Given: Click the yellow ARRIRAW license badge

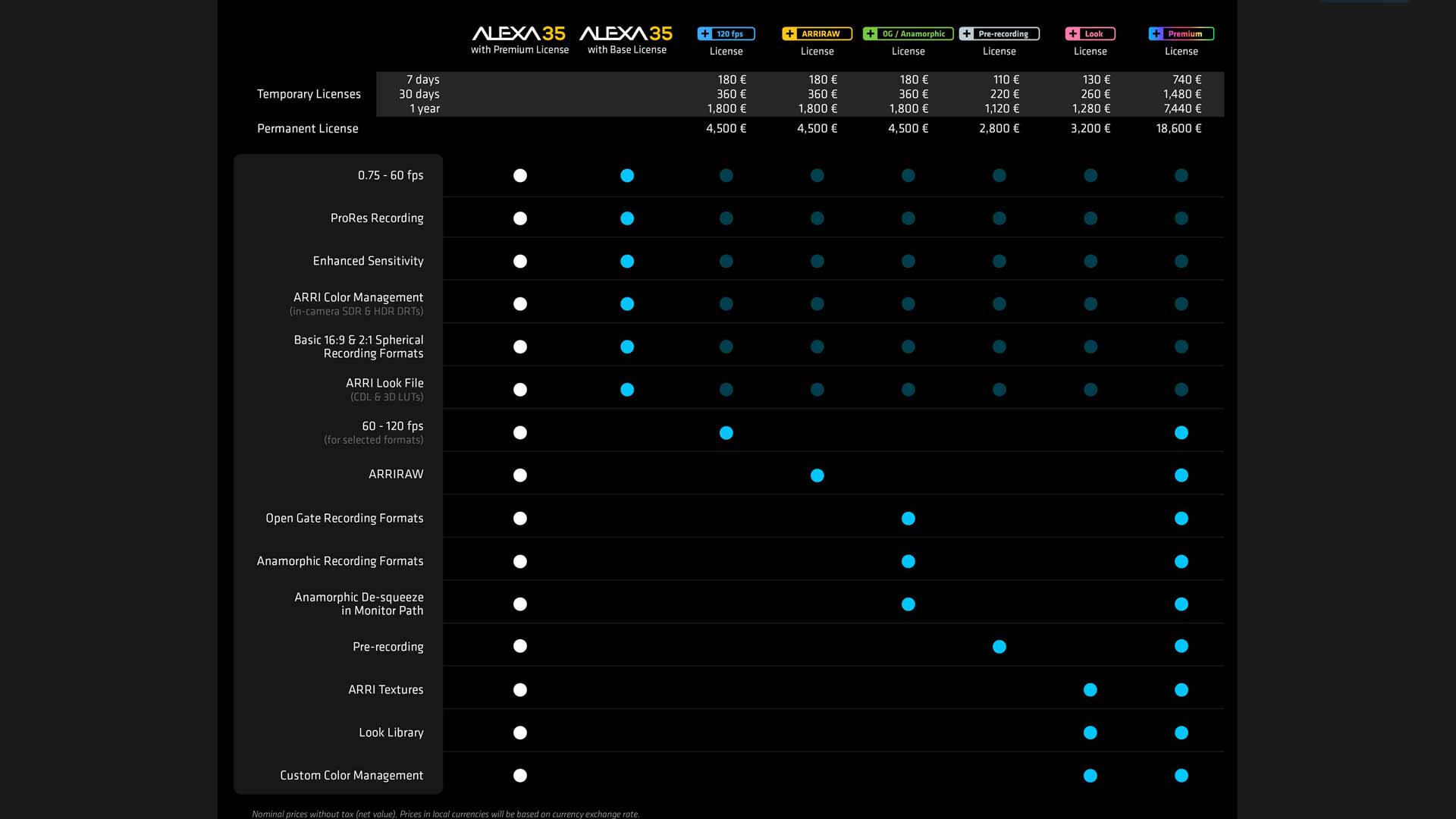Looking at the screenshot, I should [x=817, y=33].
